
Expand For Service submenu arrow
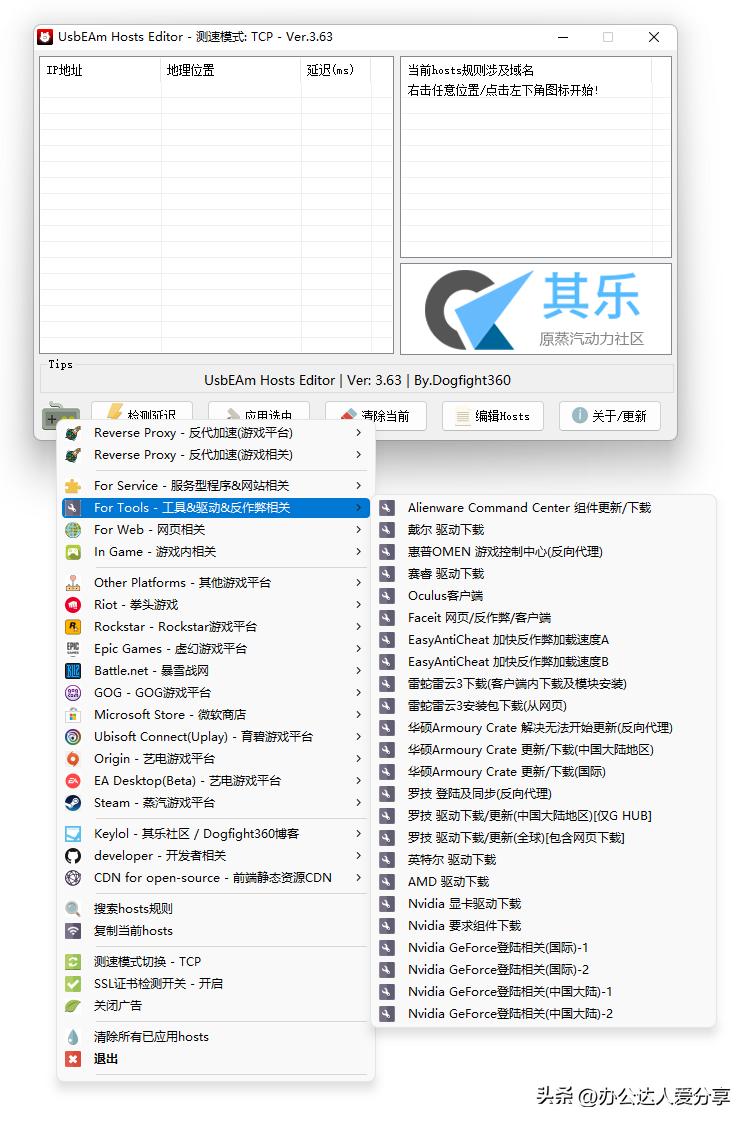358,486
